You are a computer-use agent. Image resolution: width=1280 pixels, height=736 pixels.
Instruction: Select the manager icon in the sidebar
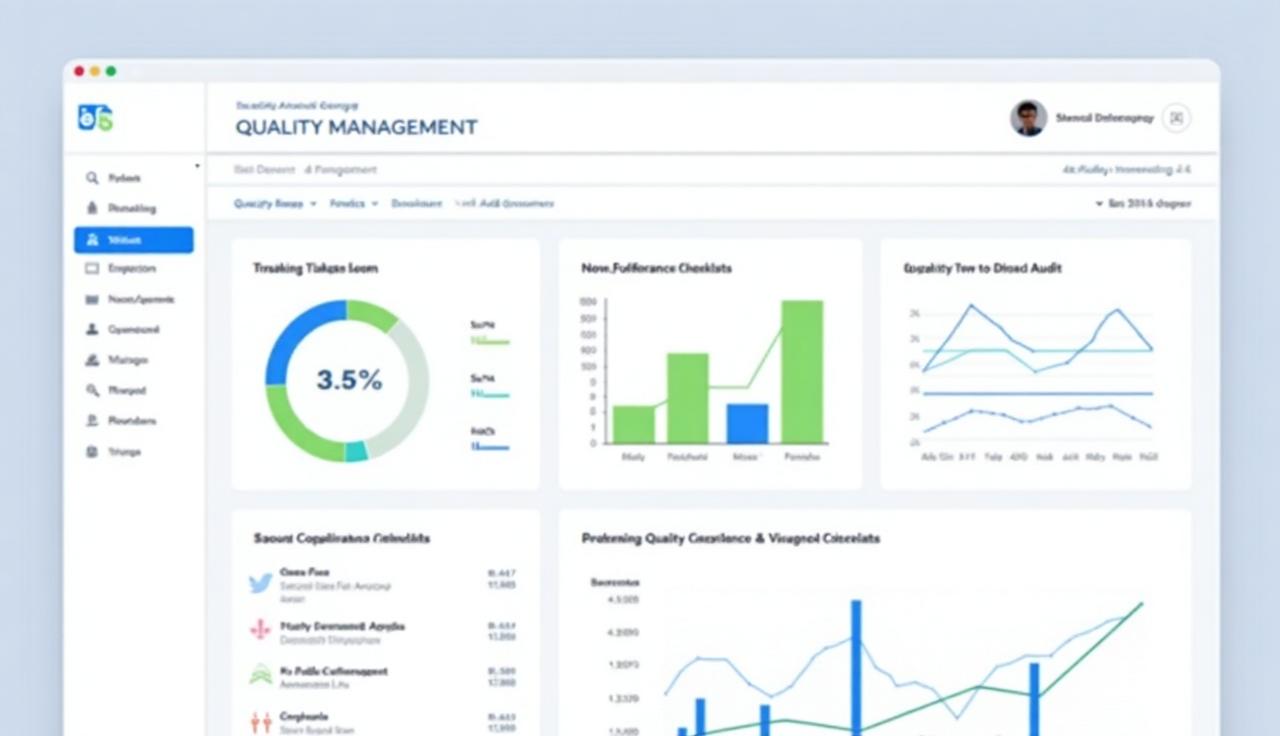click(92, 359)
